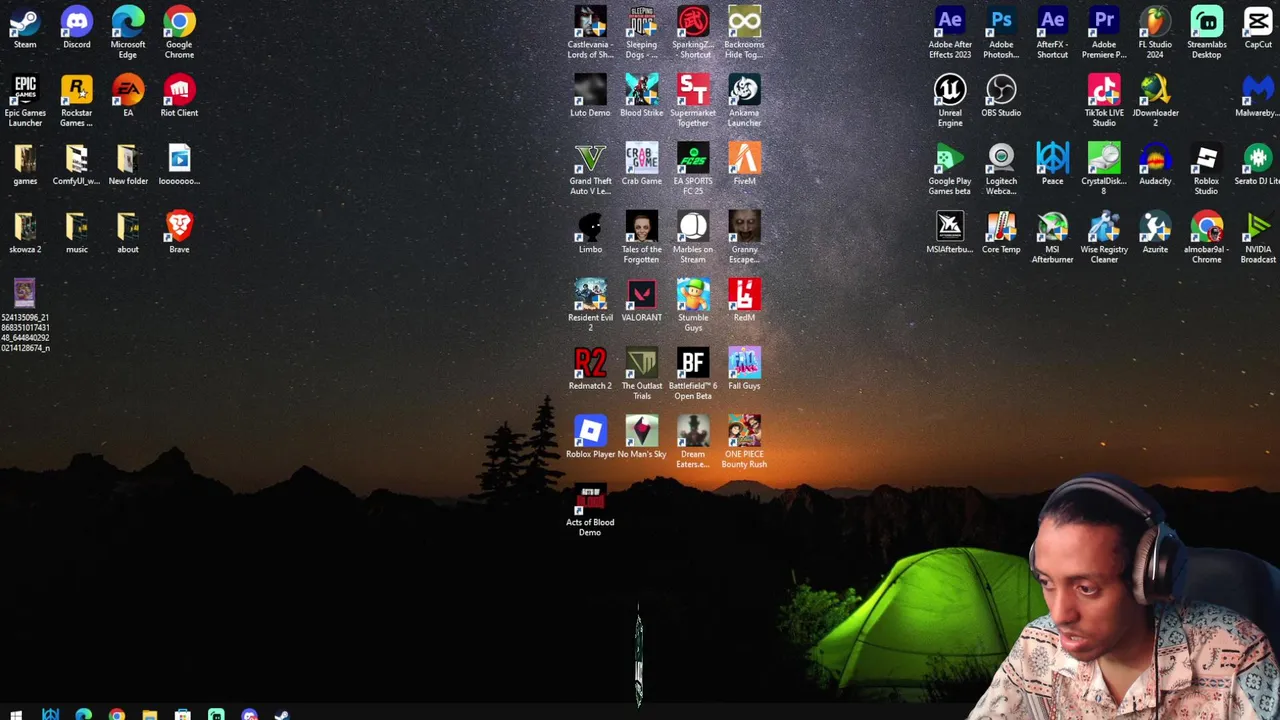Open the Limbo game icon

[590, 227]
